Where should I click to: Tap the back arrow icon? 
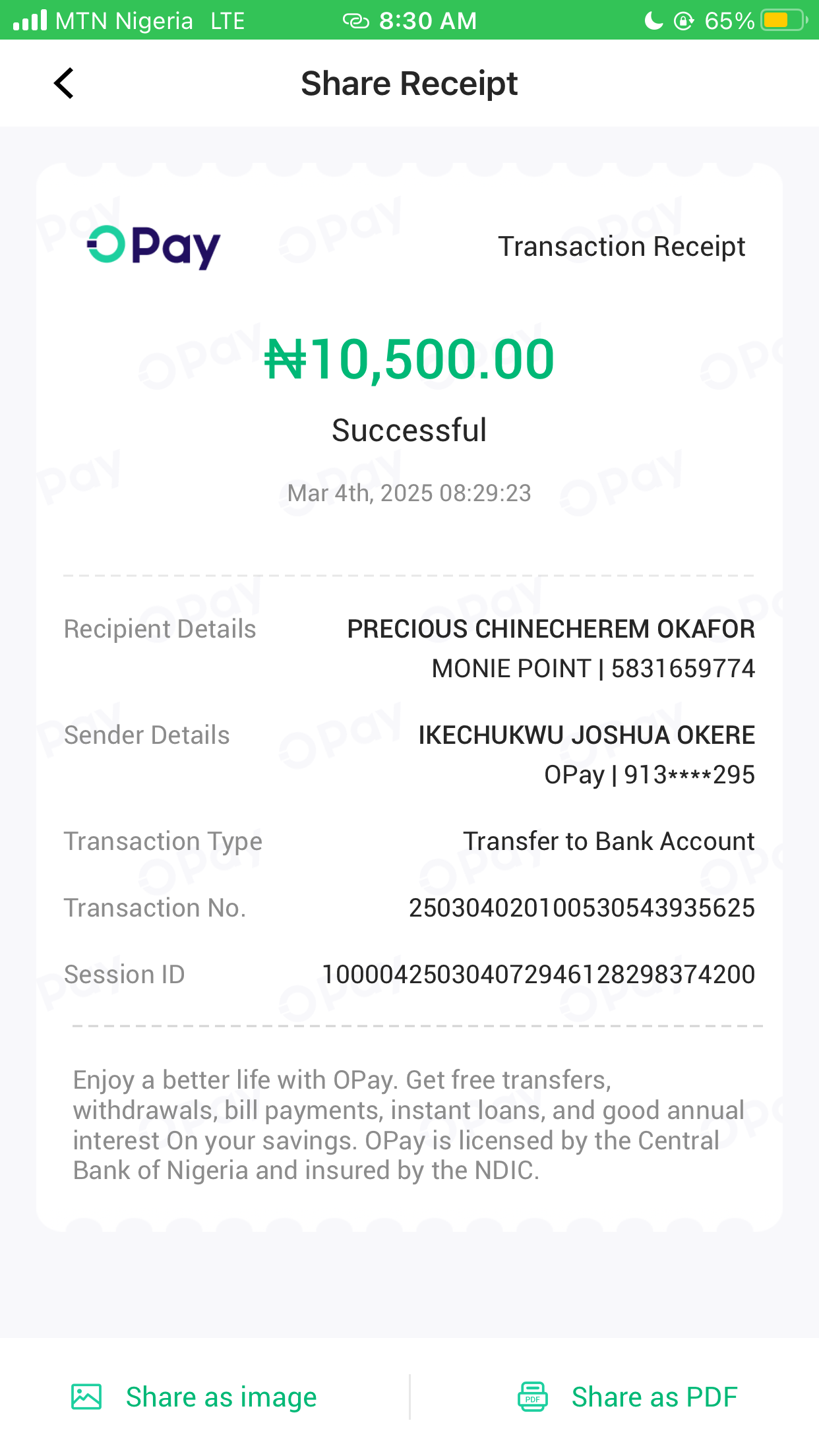(64, 84)
